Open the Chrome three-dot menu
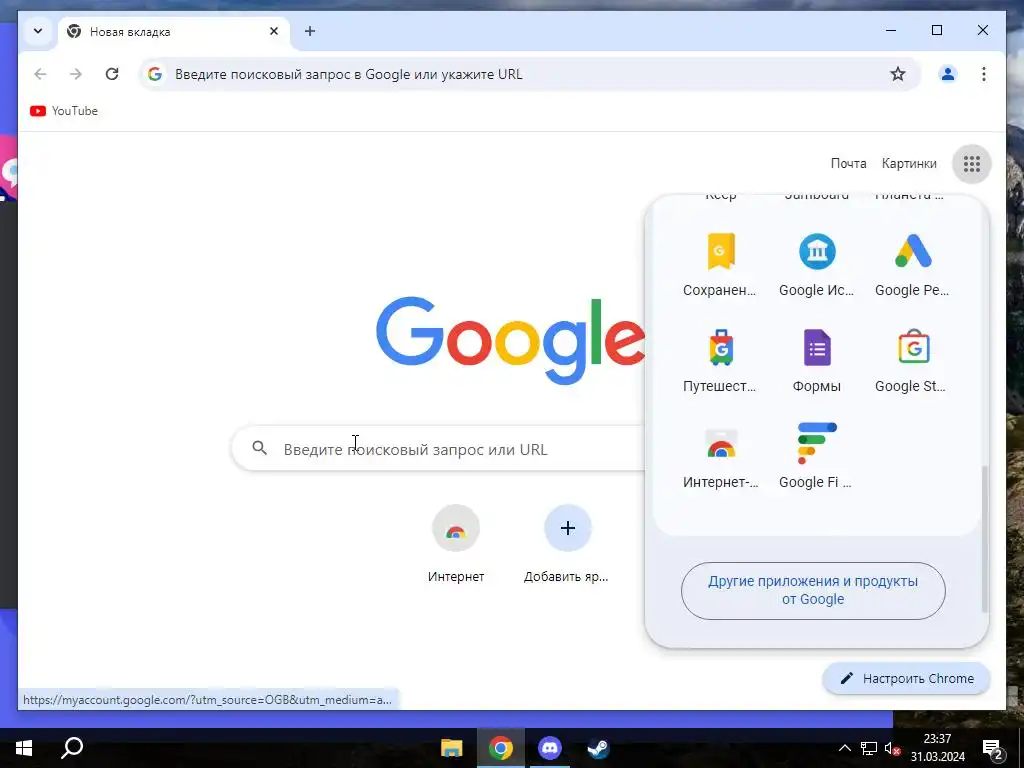Screen dimensions: 1024x768 (x=984, y=74)
